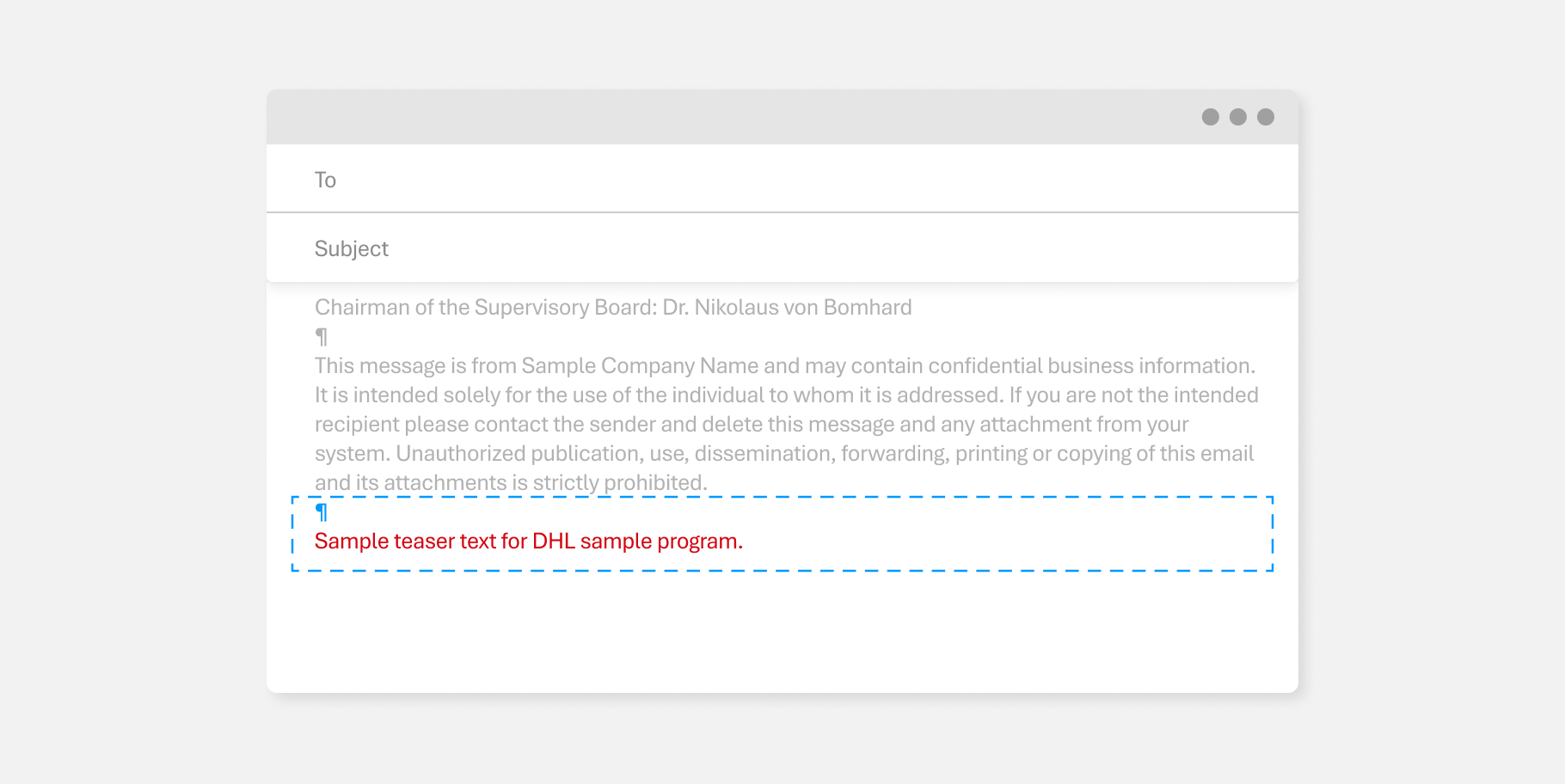Image resolution: width=1565 pixels, height=784 pixels.
Task: Click the middle gray dot in title bar
Action: pyautogui.click(x=1238, y=117)
